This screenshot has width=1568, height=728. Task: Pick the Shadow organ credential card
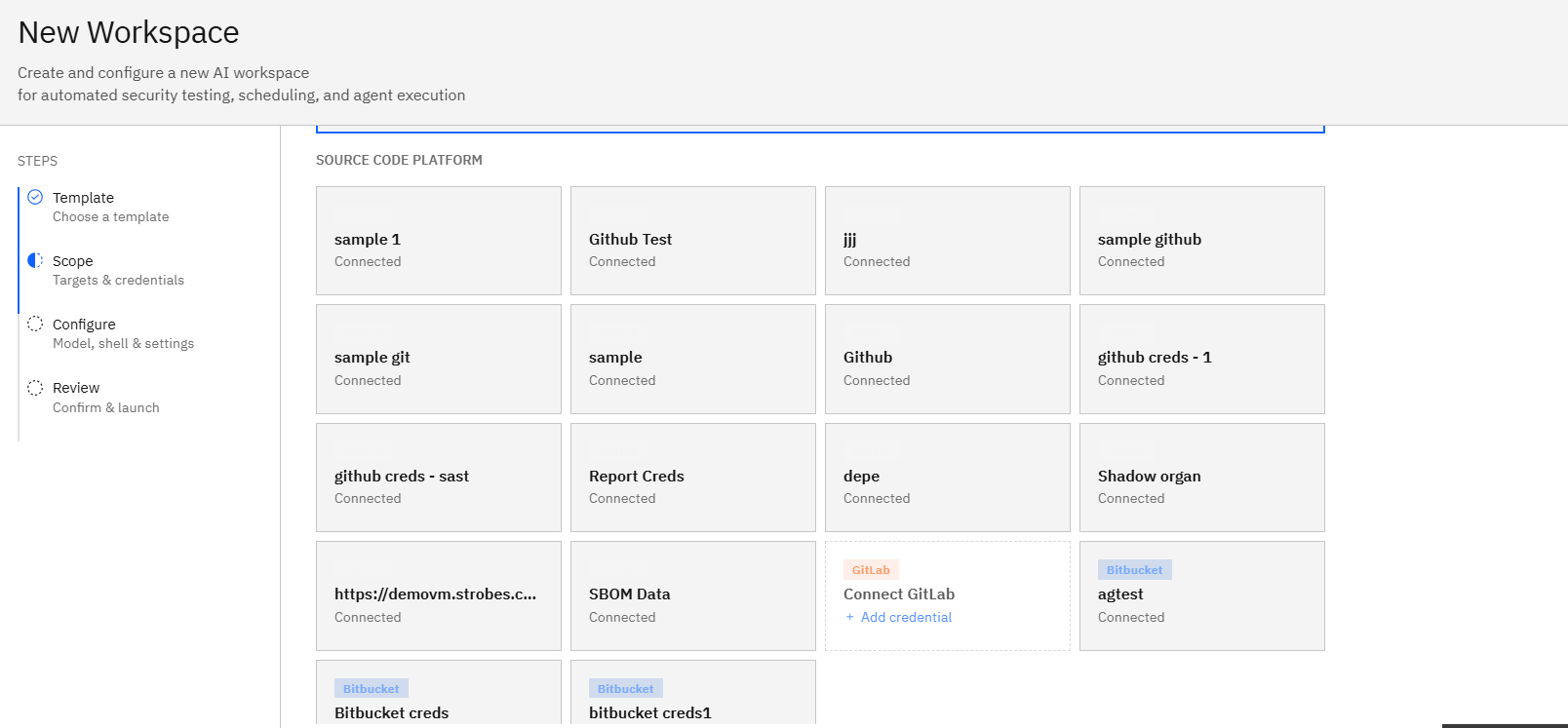point(1202,478)
